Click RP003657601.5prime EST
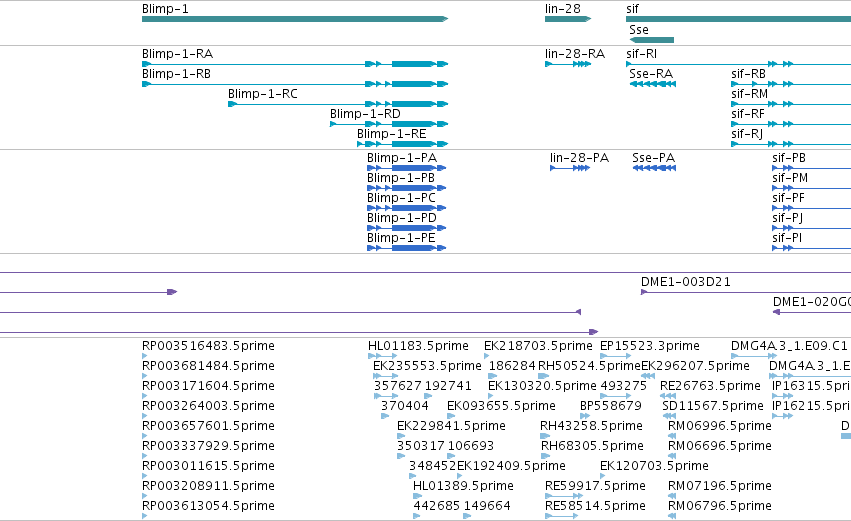The image size is (851, 521). (x=145, y=436)
